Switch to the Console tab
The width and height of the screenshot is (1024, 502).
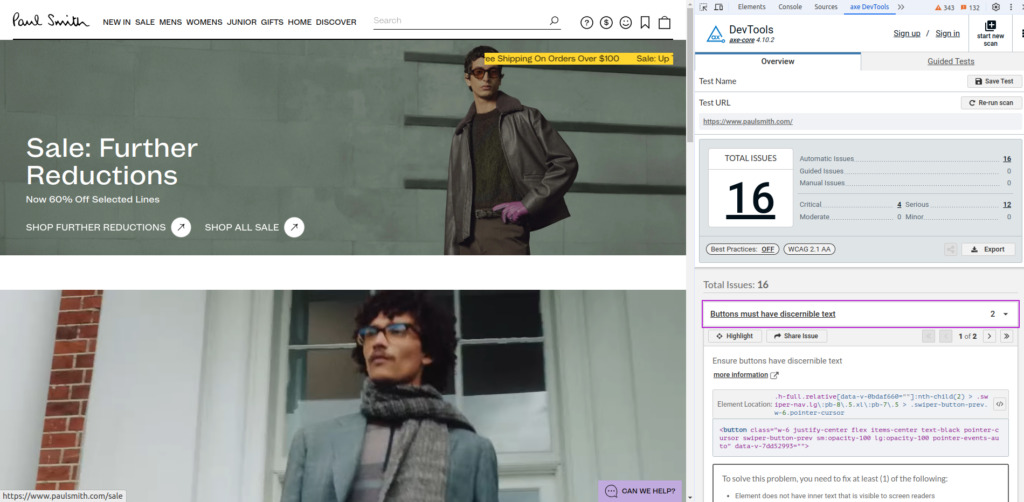click(x=790, y=7)
